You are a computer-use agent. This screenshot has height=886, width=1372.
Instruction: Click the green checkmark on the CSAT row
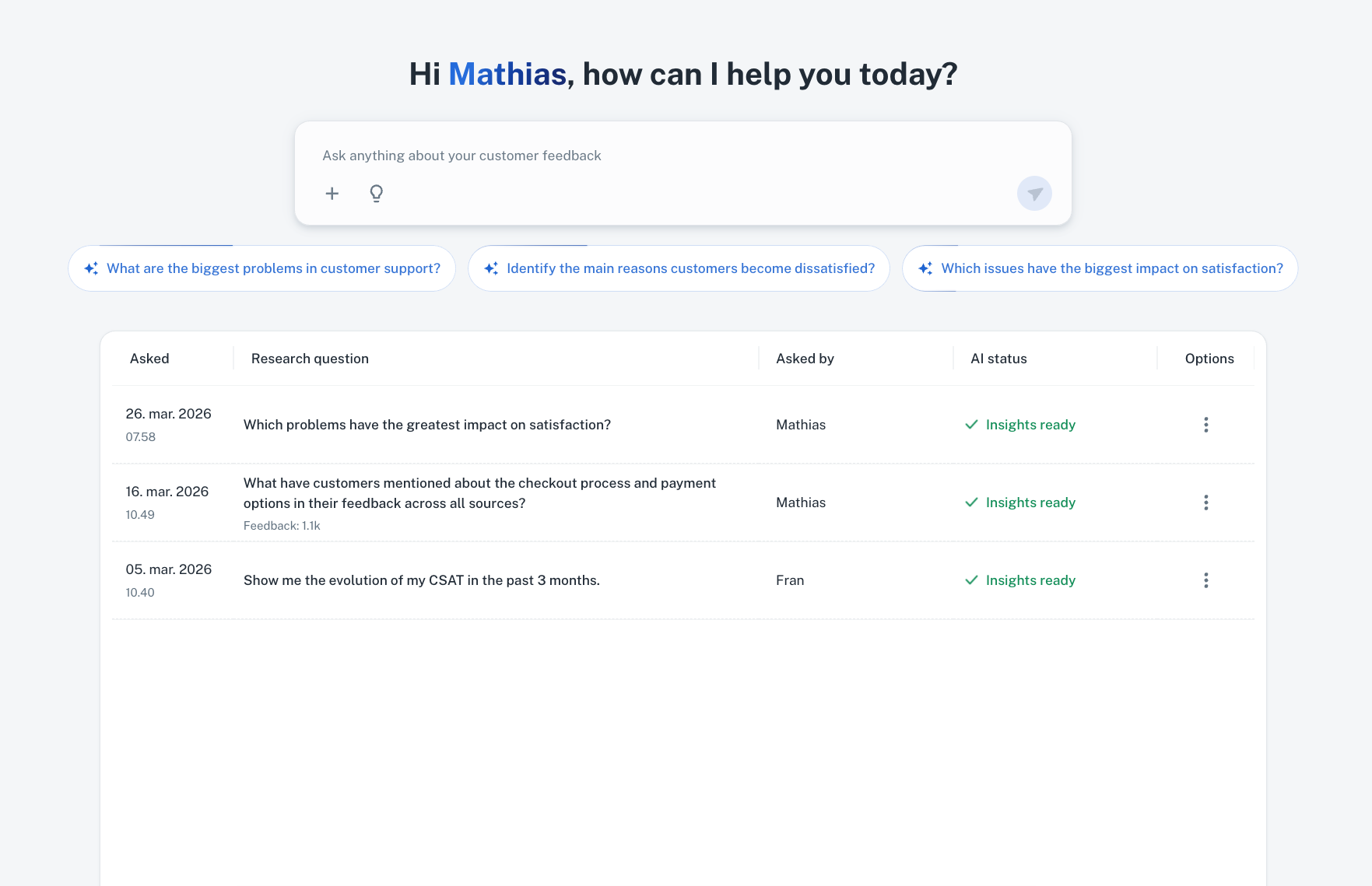[x=971, y=580]
